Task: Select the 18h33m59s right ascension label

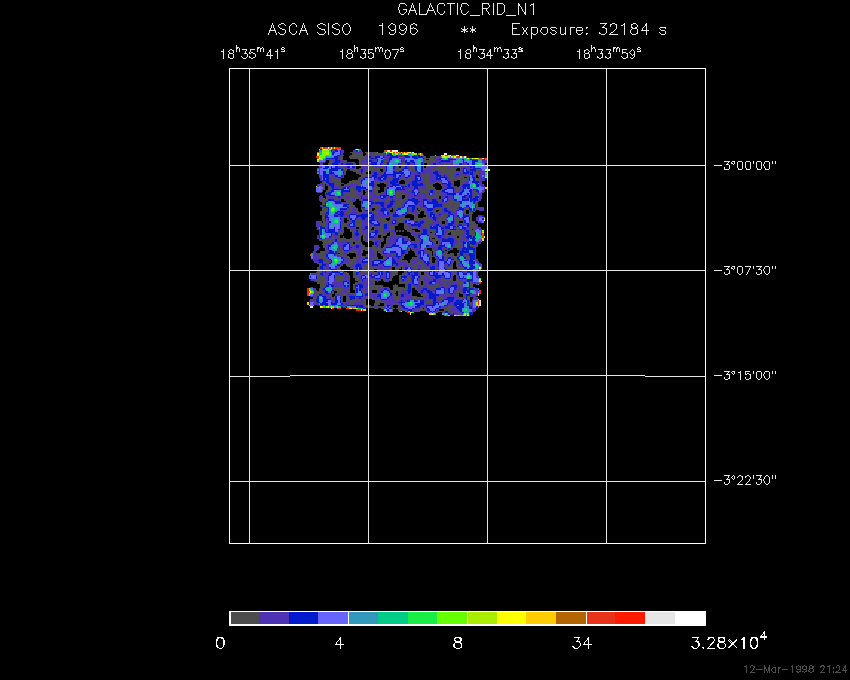Action: pyautogui.click(x=608, y=53)
